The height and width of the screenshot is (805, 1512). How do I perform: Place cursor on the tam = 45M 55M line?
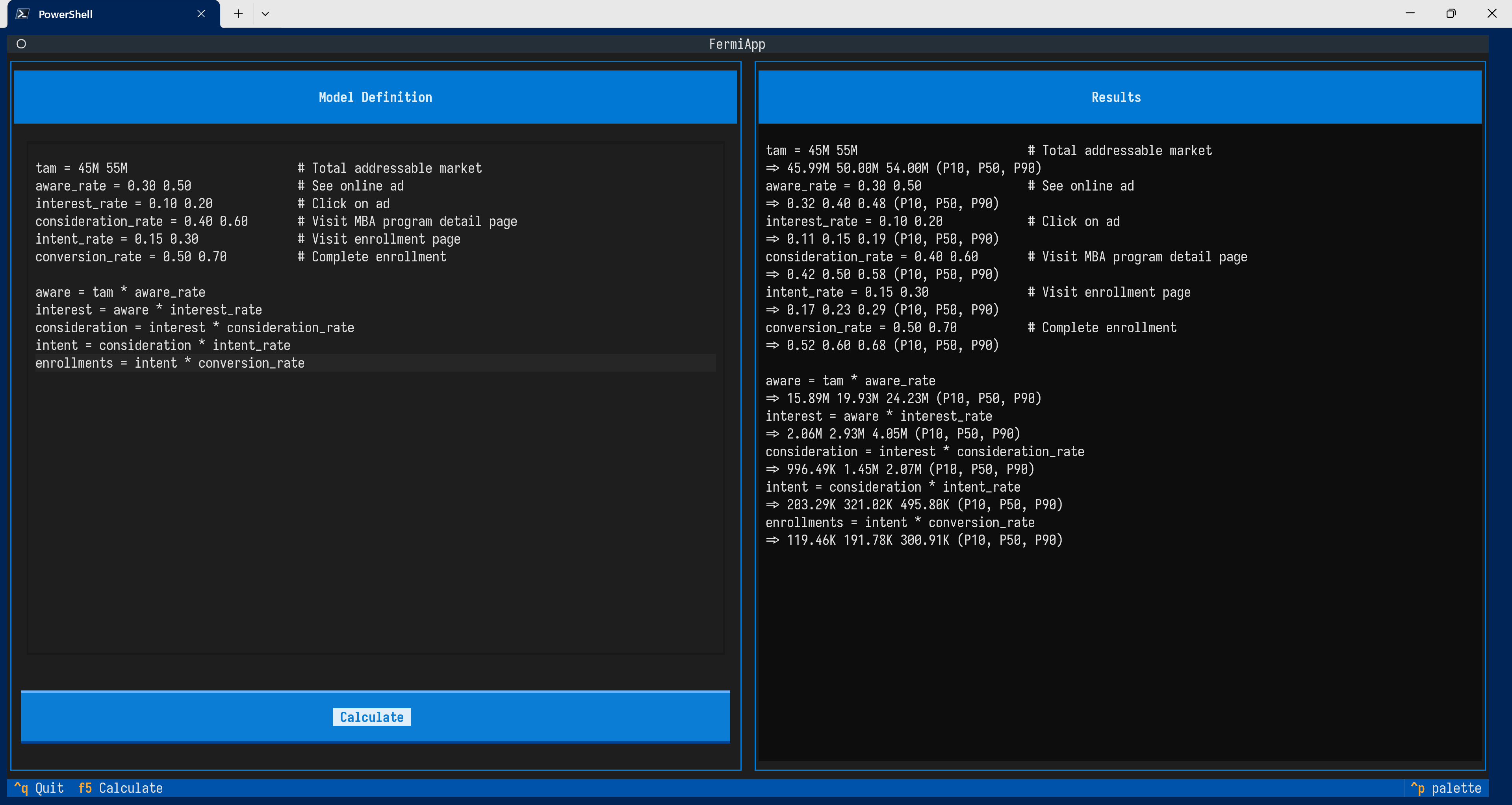(82, 168)
